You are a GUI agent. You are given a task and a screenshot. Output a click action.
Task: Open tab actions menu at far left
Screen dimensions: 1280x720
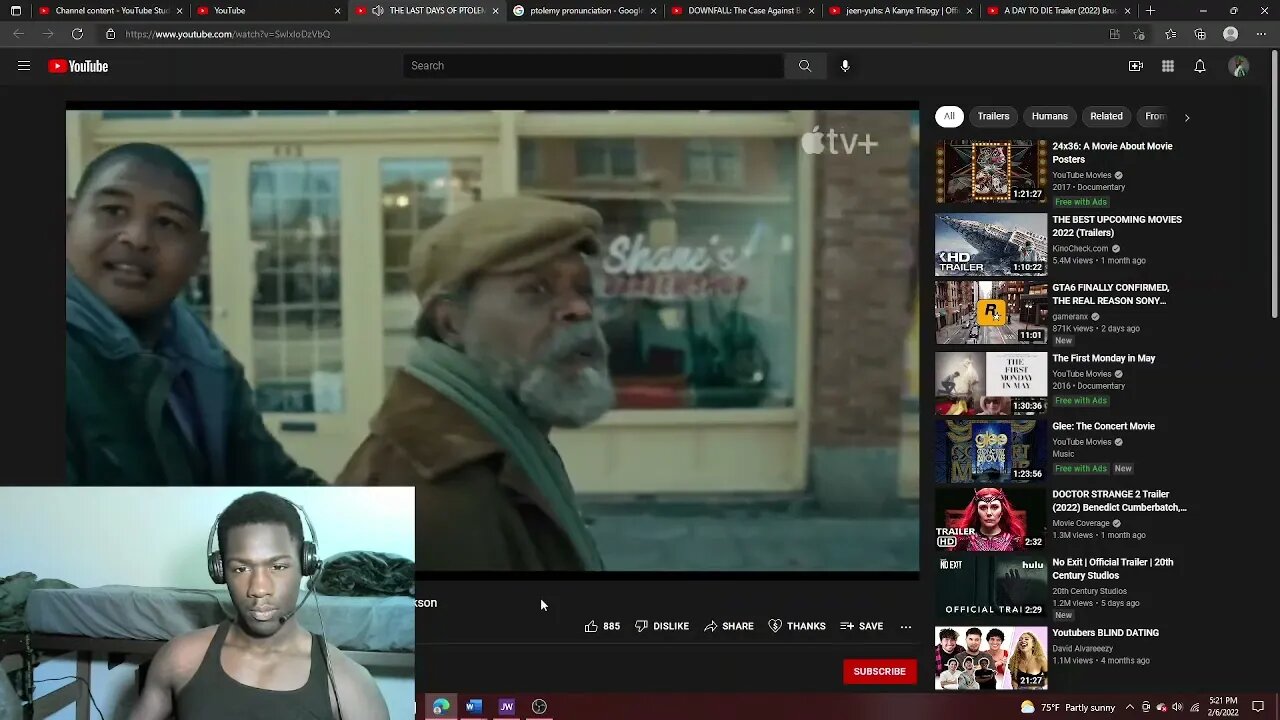[x=15, y=10]
